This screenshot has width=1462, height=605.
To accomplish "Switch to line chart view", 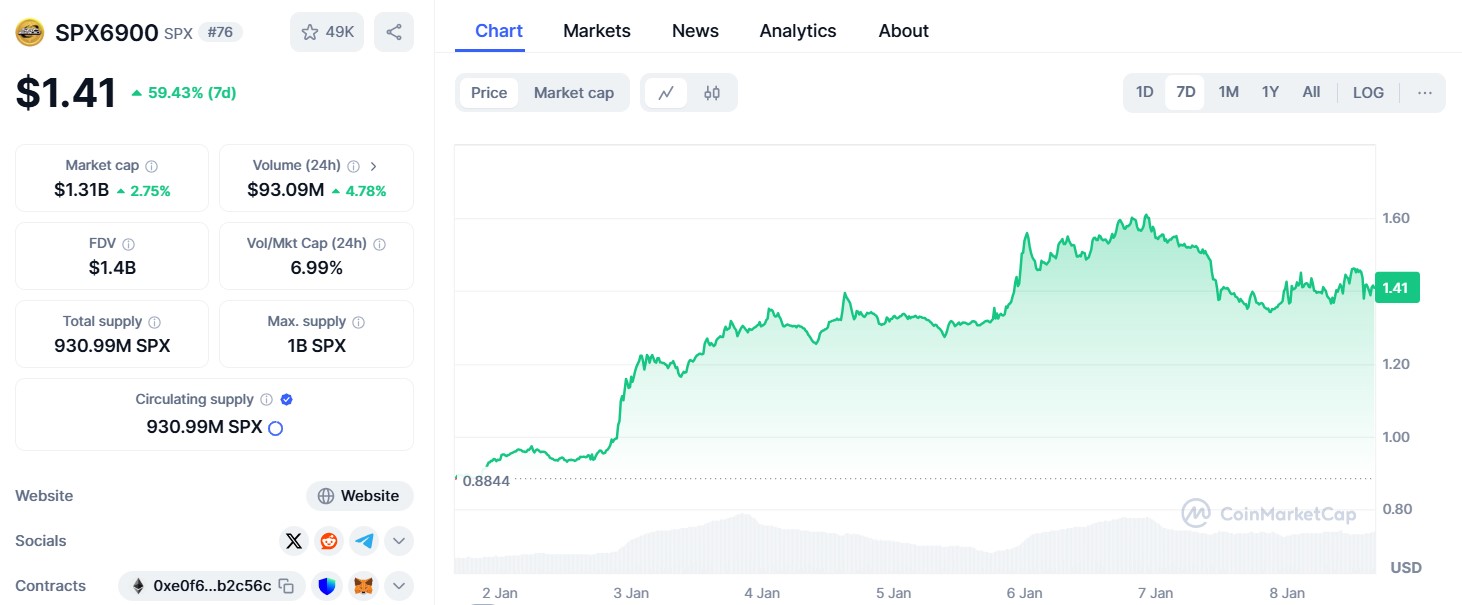I will pos(666,93).
